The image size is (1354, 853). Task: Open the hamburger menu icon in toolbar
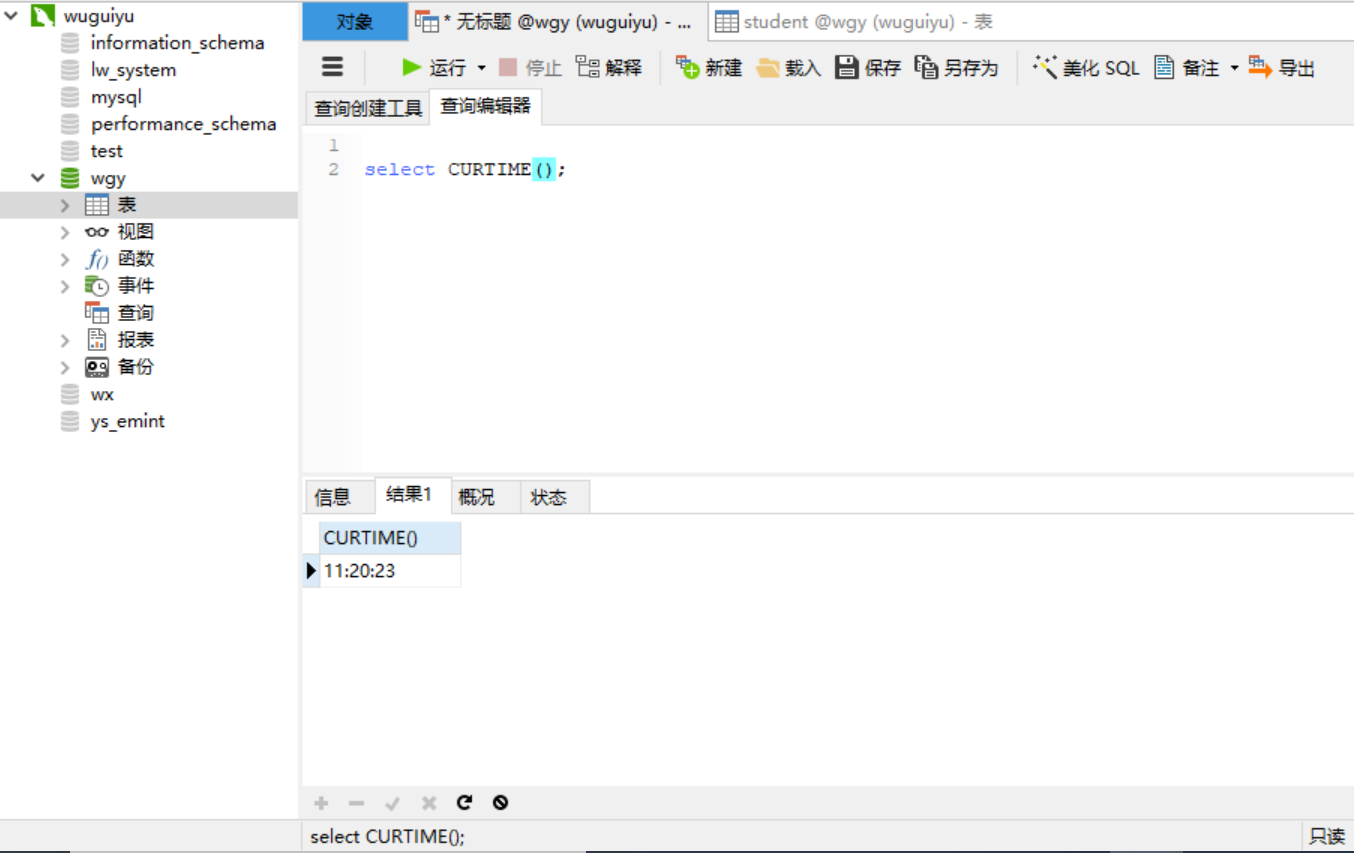(332, 67)
